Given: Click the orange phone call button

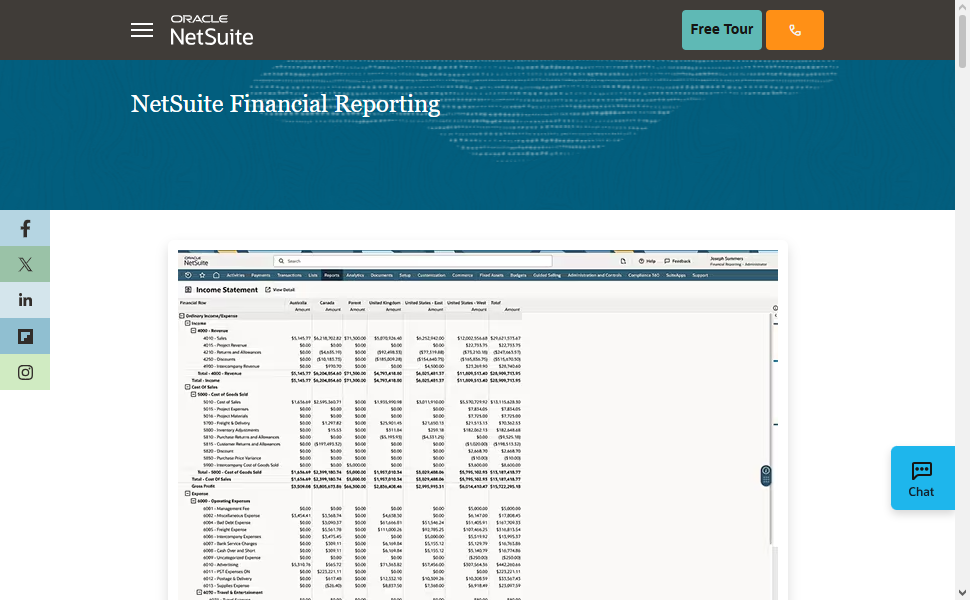Looking at the screenshot, I should (794, 30).
